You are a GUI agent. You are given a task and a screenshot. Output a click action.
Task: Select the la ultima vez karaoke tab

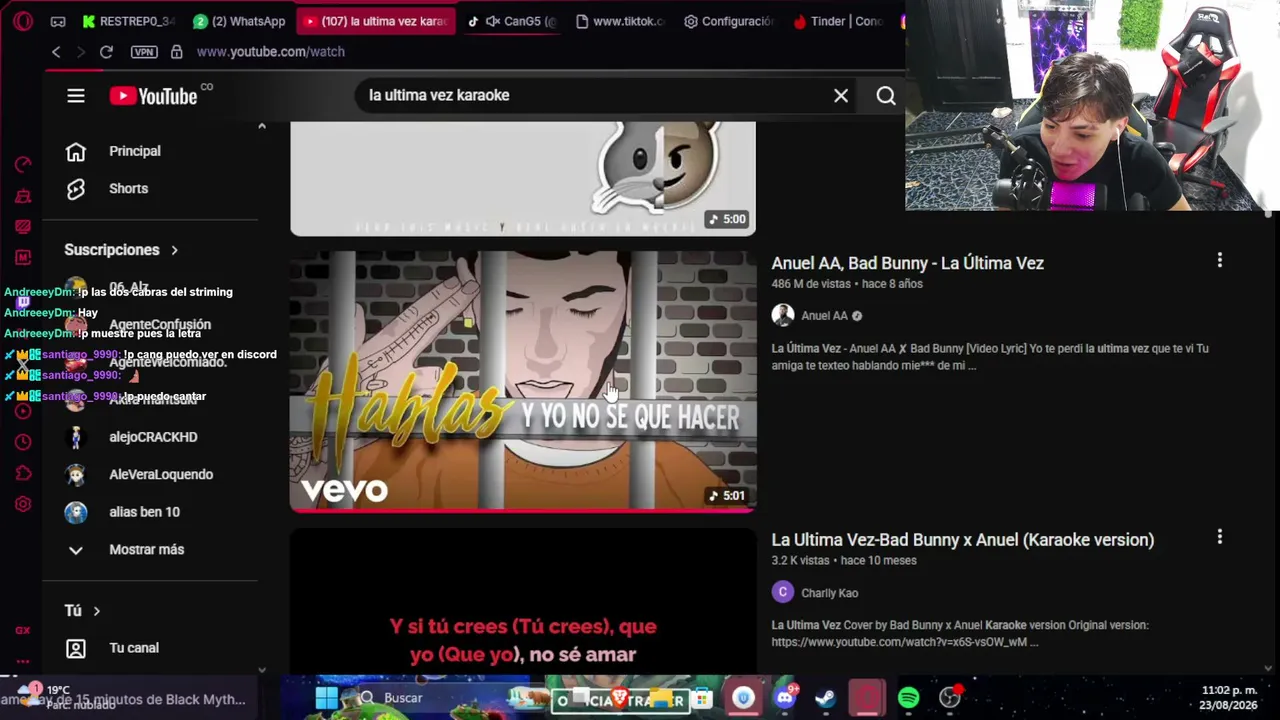(x=375, y=21)
